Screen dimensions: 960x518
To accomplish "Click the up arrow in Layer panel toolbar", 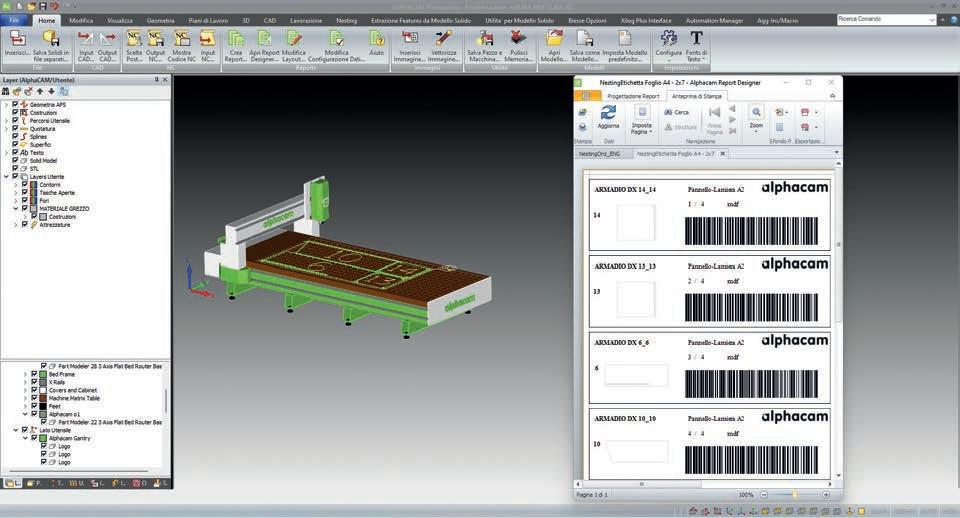I will 40,91.
